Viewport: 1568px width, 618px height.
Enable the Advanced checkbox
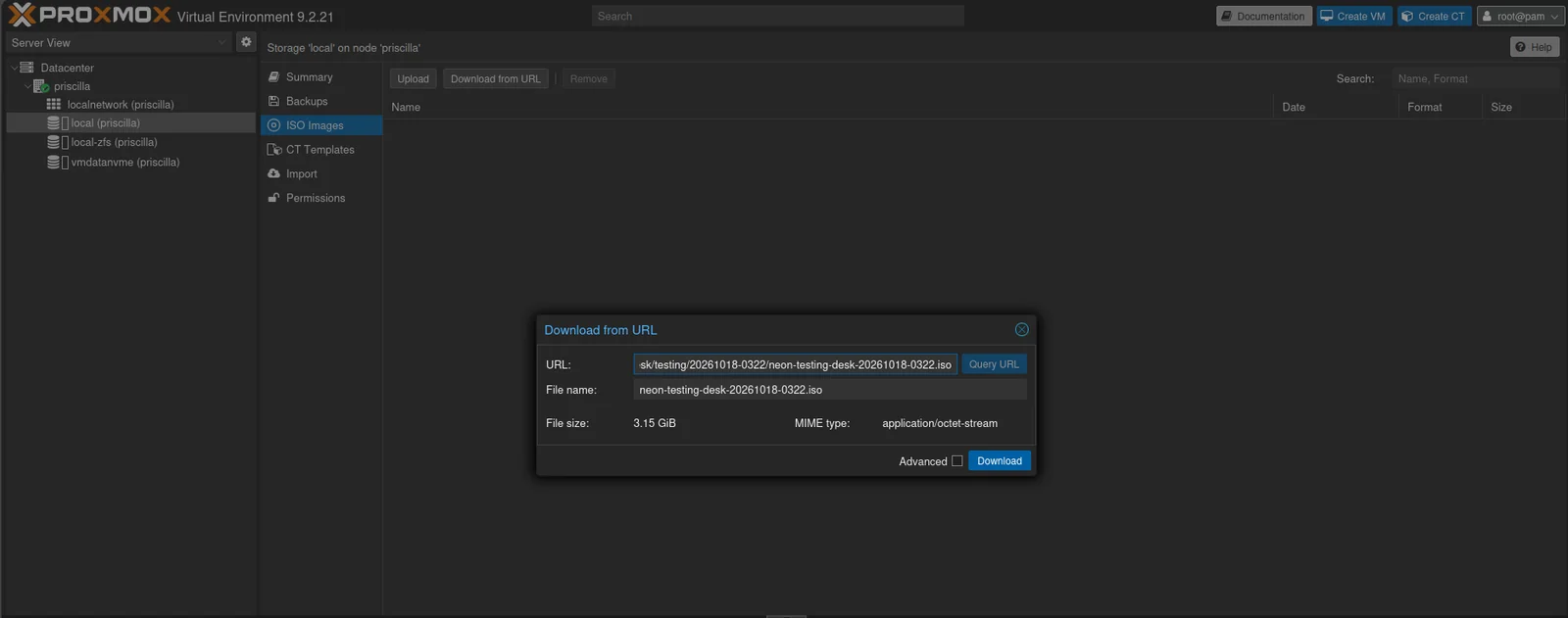pyautogui.click(x=957, y=461)
